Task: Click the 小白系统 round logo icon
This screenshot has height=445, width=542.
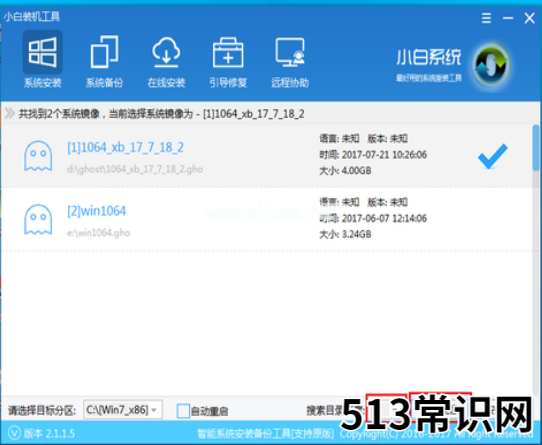Action: 492,66
